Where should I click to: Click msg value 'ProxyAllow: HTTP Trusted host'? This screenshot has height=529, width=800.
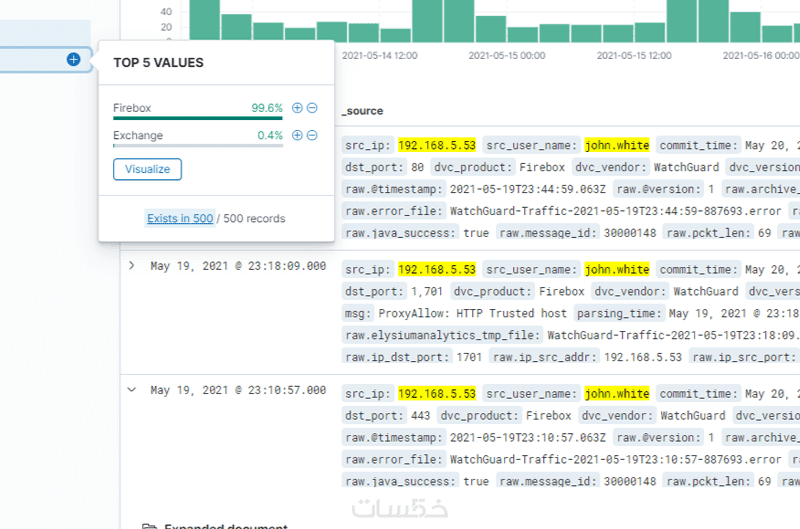(x=472, y=313)
